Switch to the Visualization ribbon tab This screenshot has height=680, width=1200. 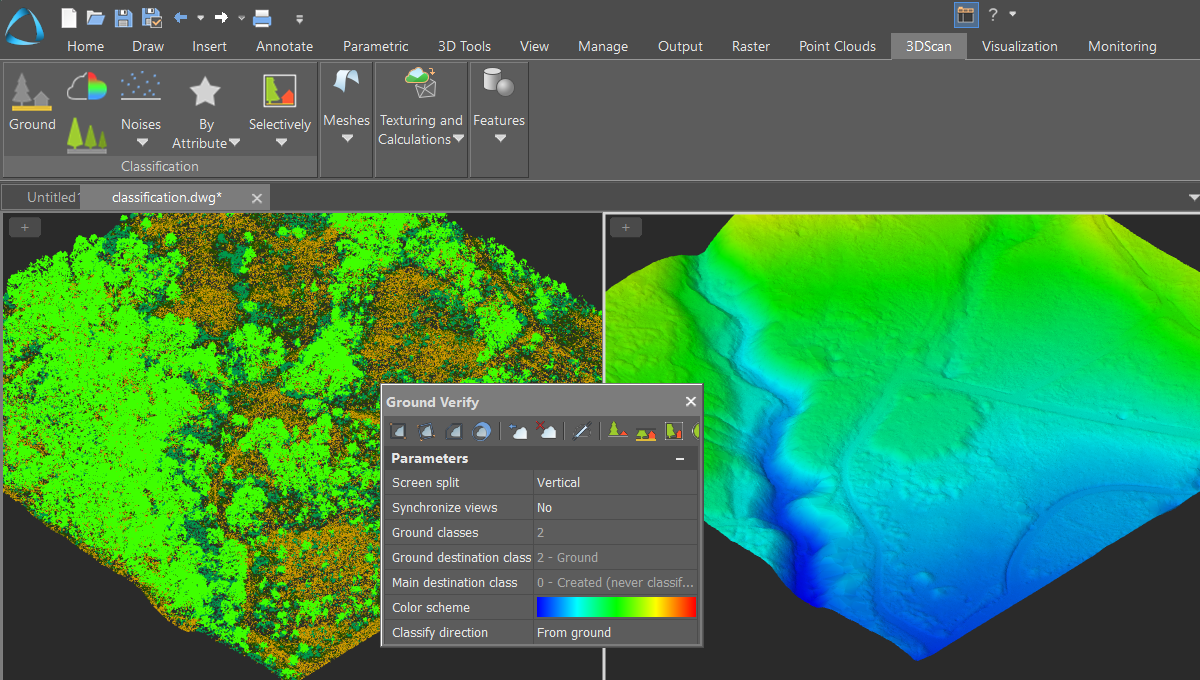(1019, 46)
